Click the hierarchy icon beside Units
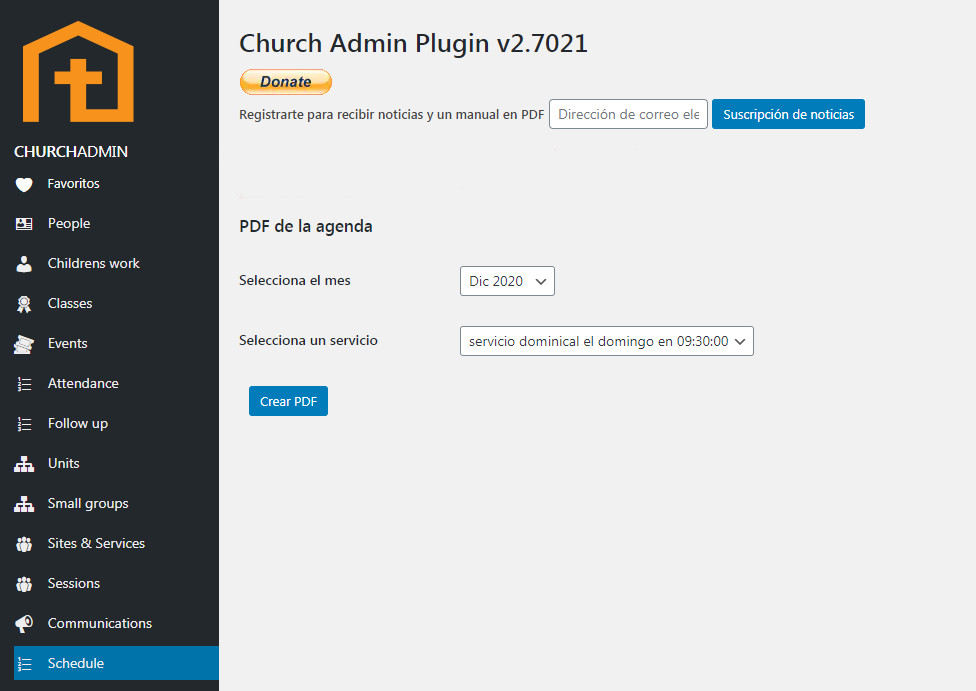Image resolution: width=976 pixels, height=691 pixels. tap(25, 464)
